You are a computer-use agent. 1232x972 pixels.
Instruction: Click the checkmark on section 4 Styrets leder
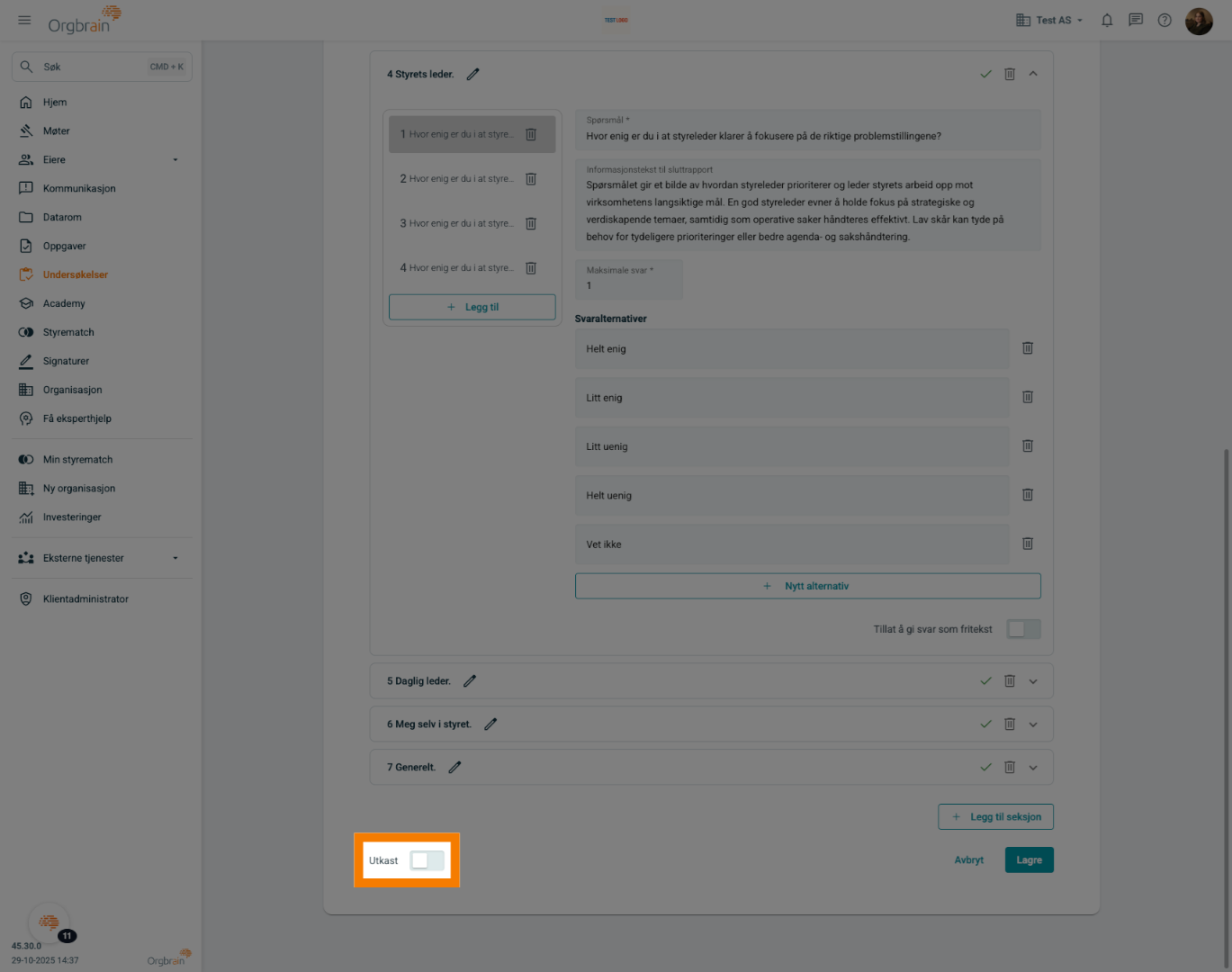tap(985, 75)
